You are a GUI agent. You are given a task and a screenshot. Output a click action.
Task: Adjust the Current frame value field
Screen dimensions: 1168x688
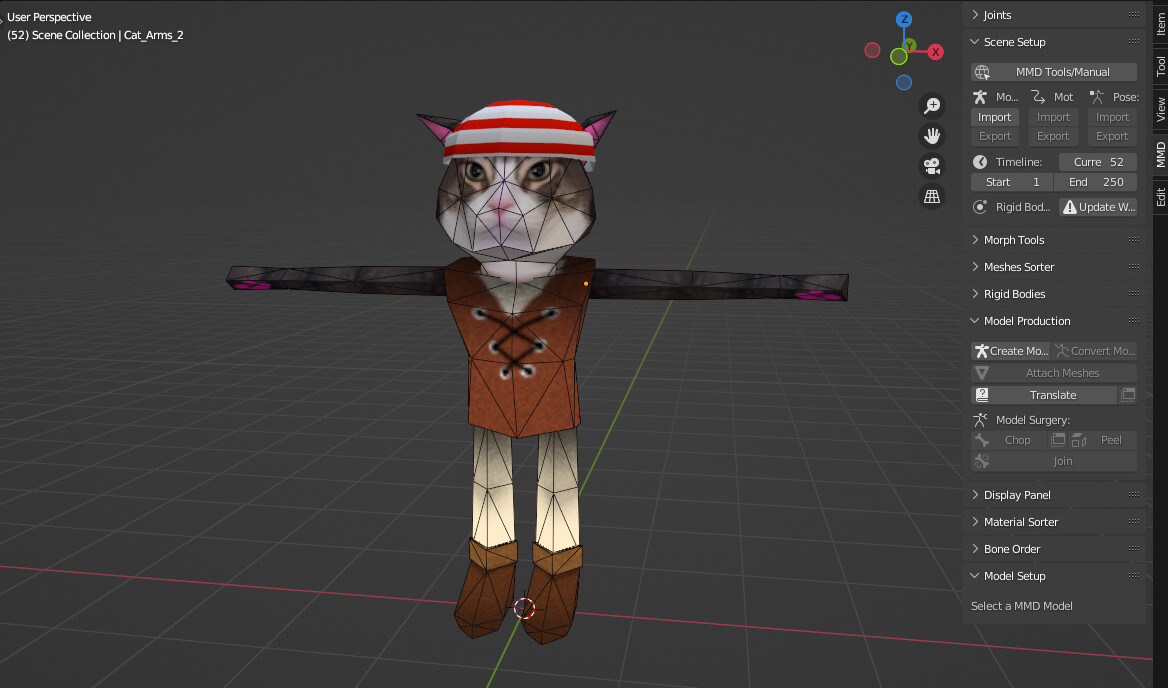1097,161
